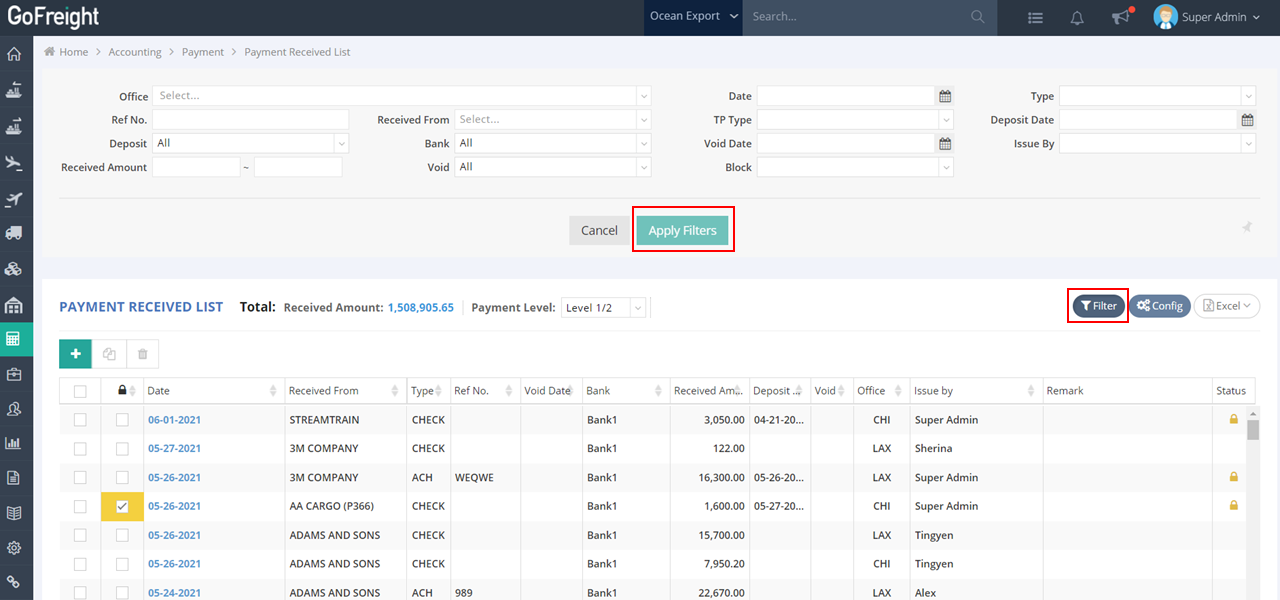1280x600 pixels.
Task: Open the calendar picker for Date field
Action: coord(945,96)
